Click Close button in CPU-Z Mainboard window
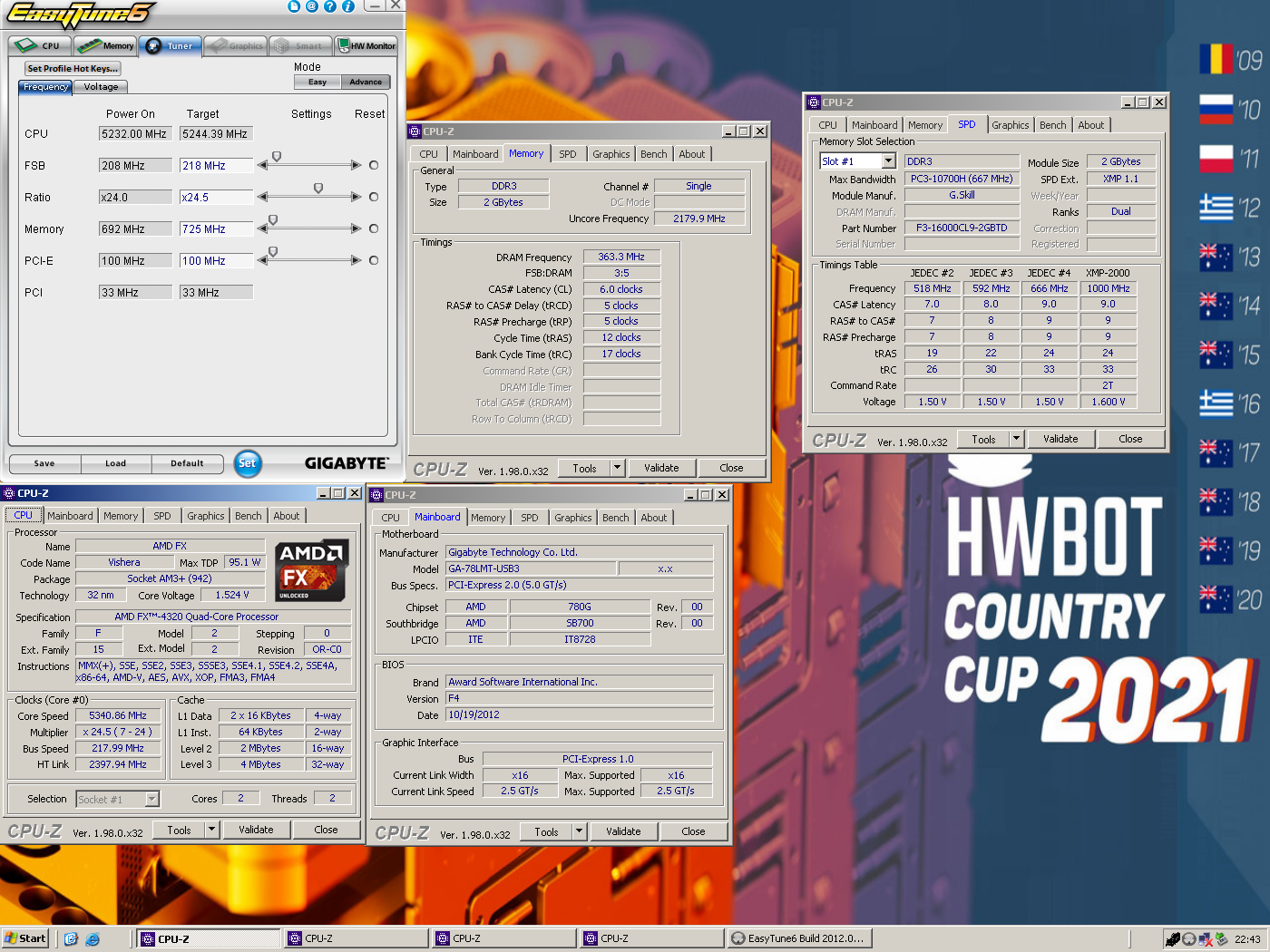 [693, 831]
